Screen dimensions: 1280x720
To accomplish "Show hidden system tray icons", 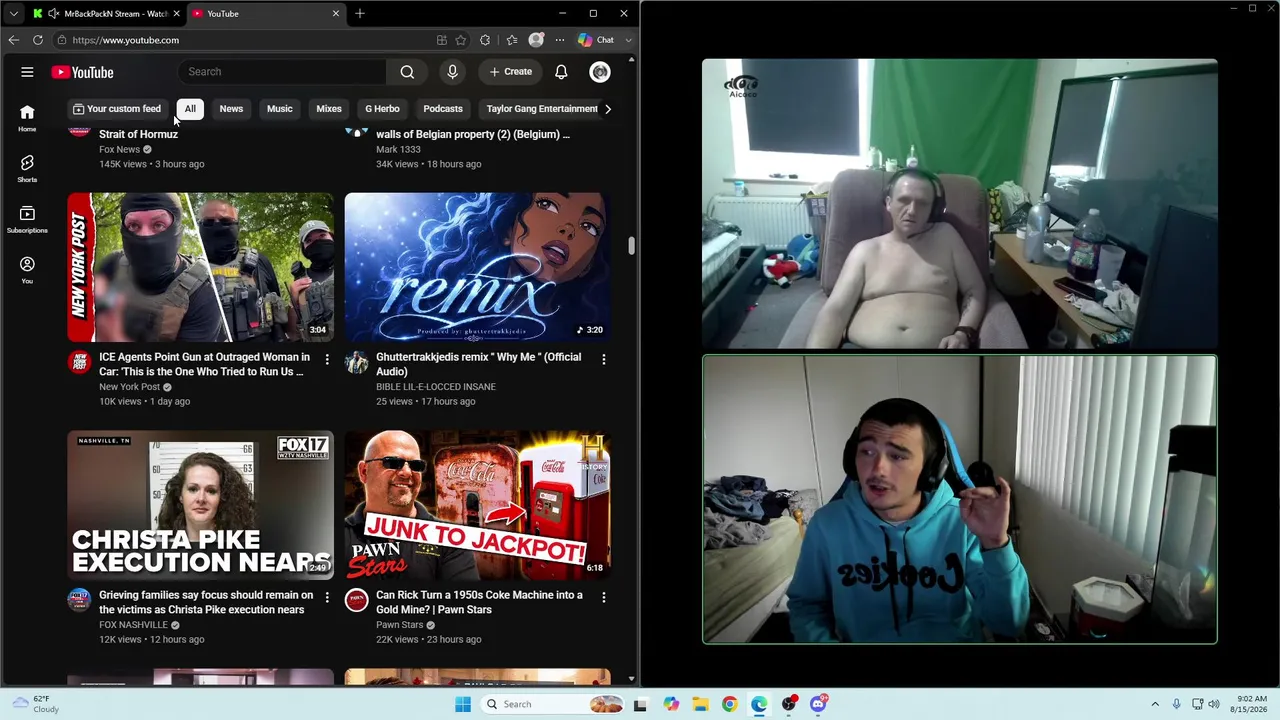I will pos(1155,704).
